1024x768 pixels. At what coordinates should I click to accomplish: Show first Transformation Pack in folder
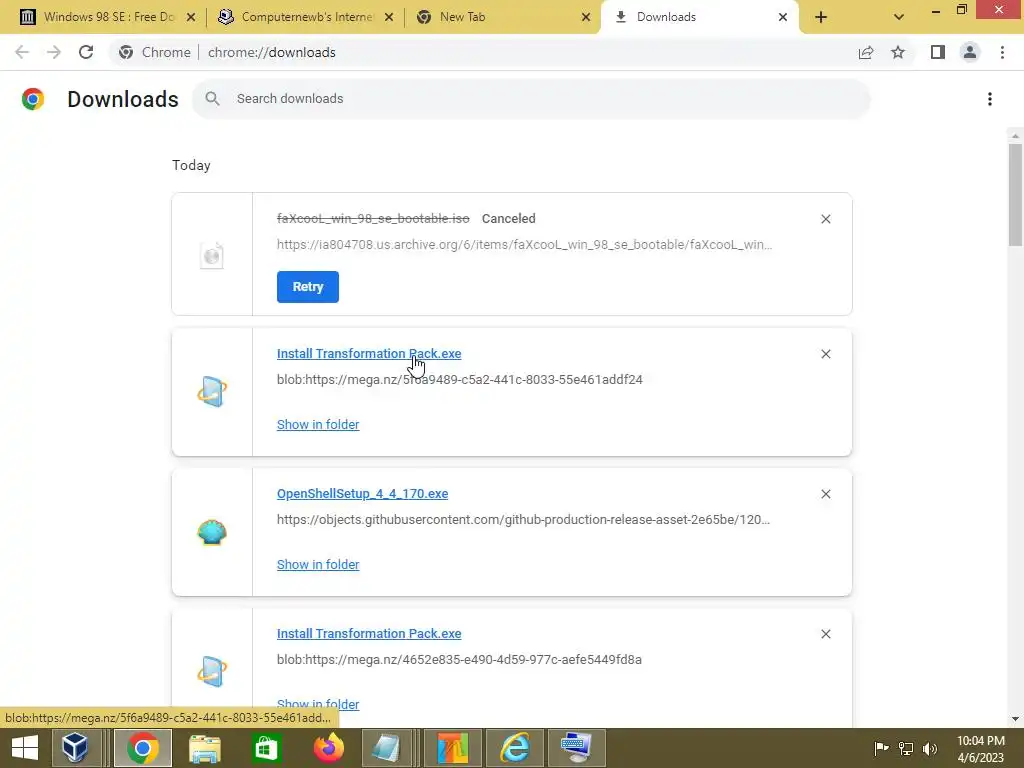click(x=318, y=424)
